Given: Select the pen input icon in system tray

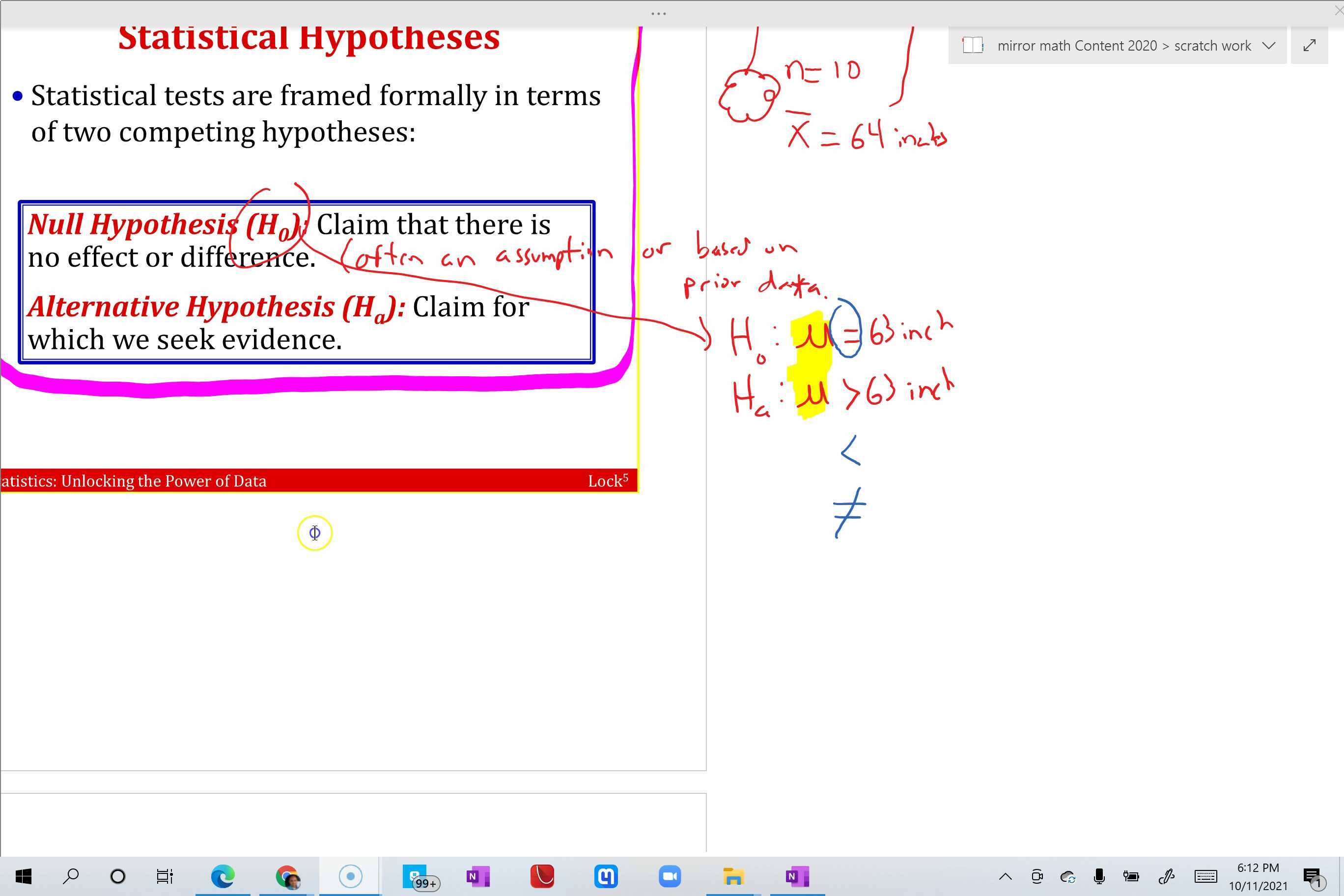Looking at the screenshot, I should [x=1167, y=876].
